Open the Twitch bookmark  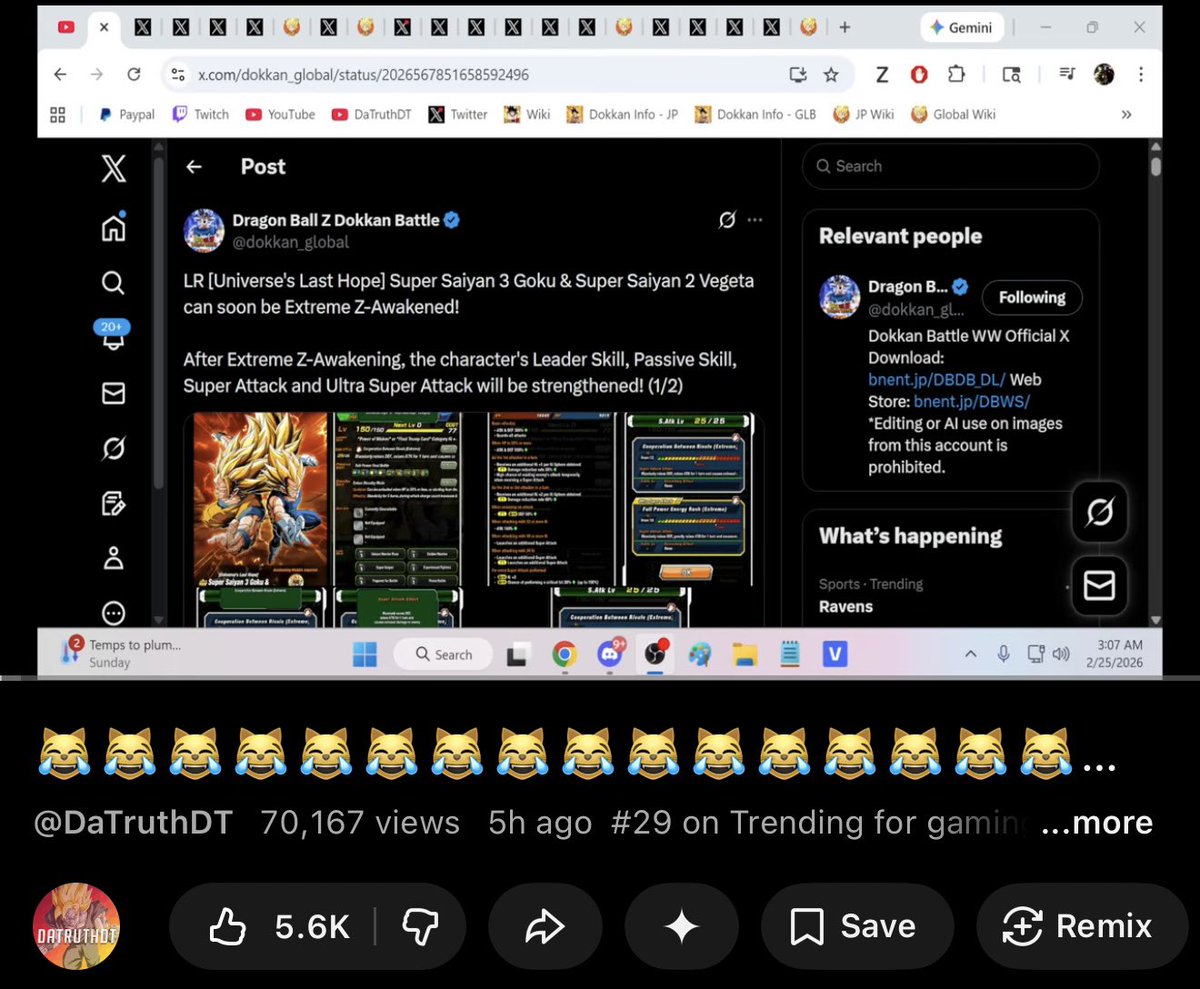pyautogui.click(x=201, y=114)
